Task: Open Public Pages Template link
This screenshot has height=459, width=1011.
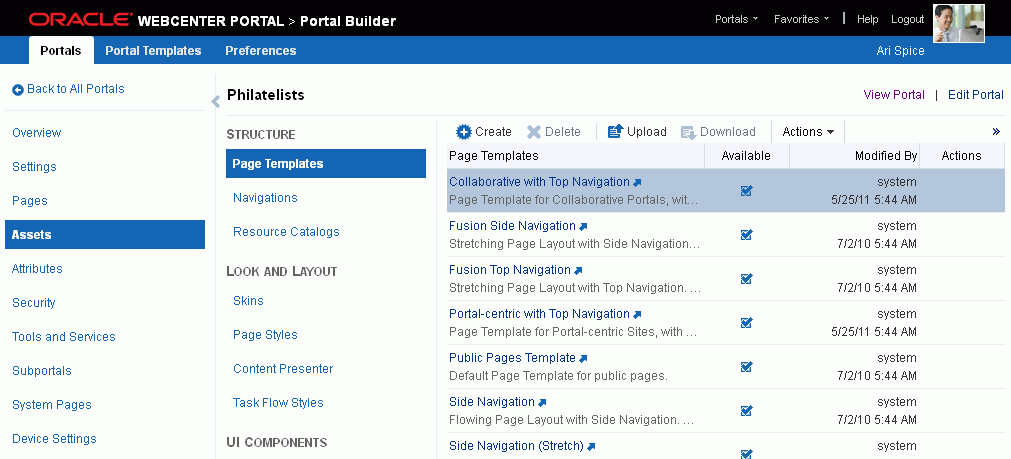Action: (x=512, y=357)
